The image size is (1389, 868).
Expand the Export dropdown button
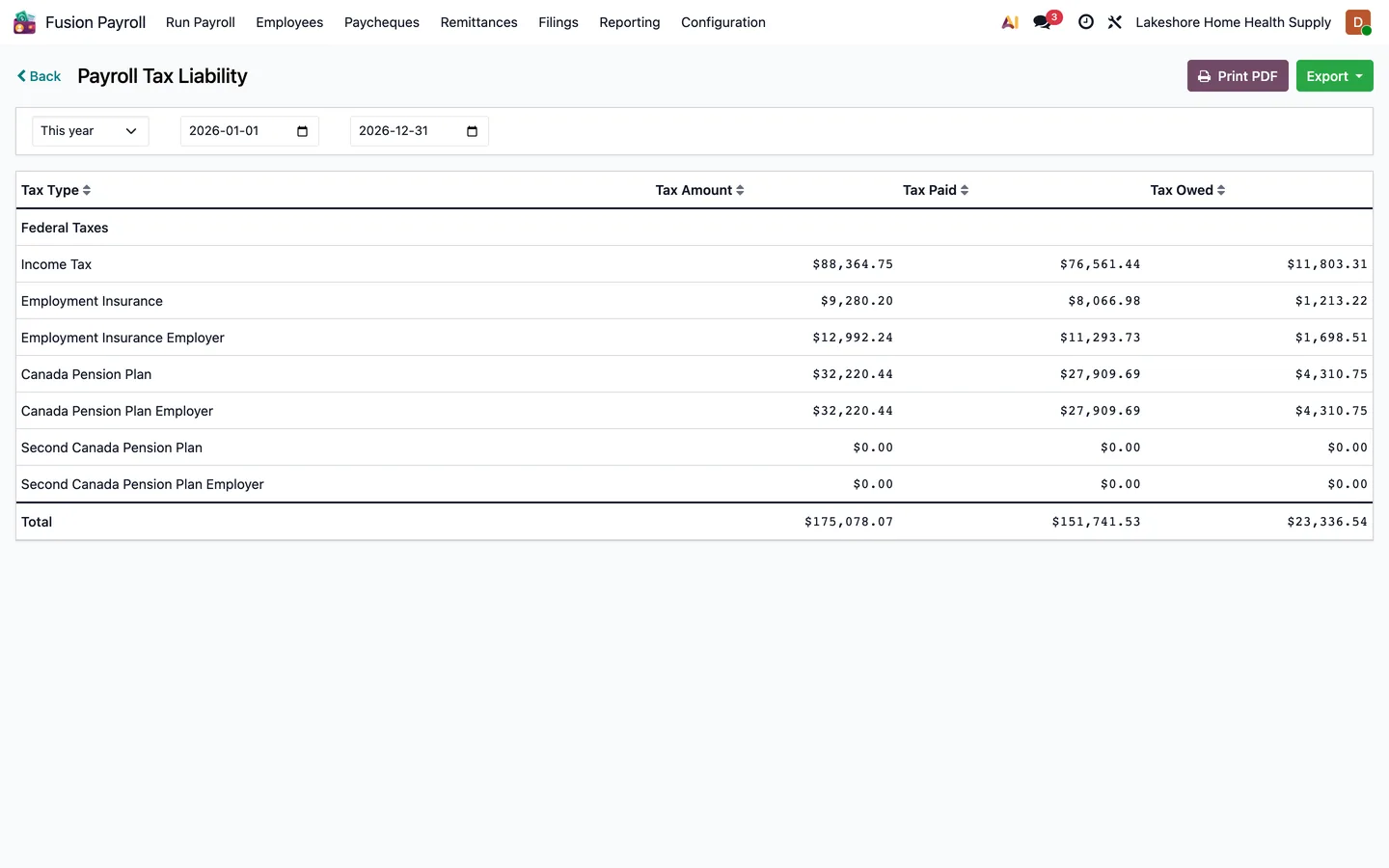coord(1334,76)
